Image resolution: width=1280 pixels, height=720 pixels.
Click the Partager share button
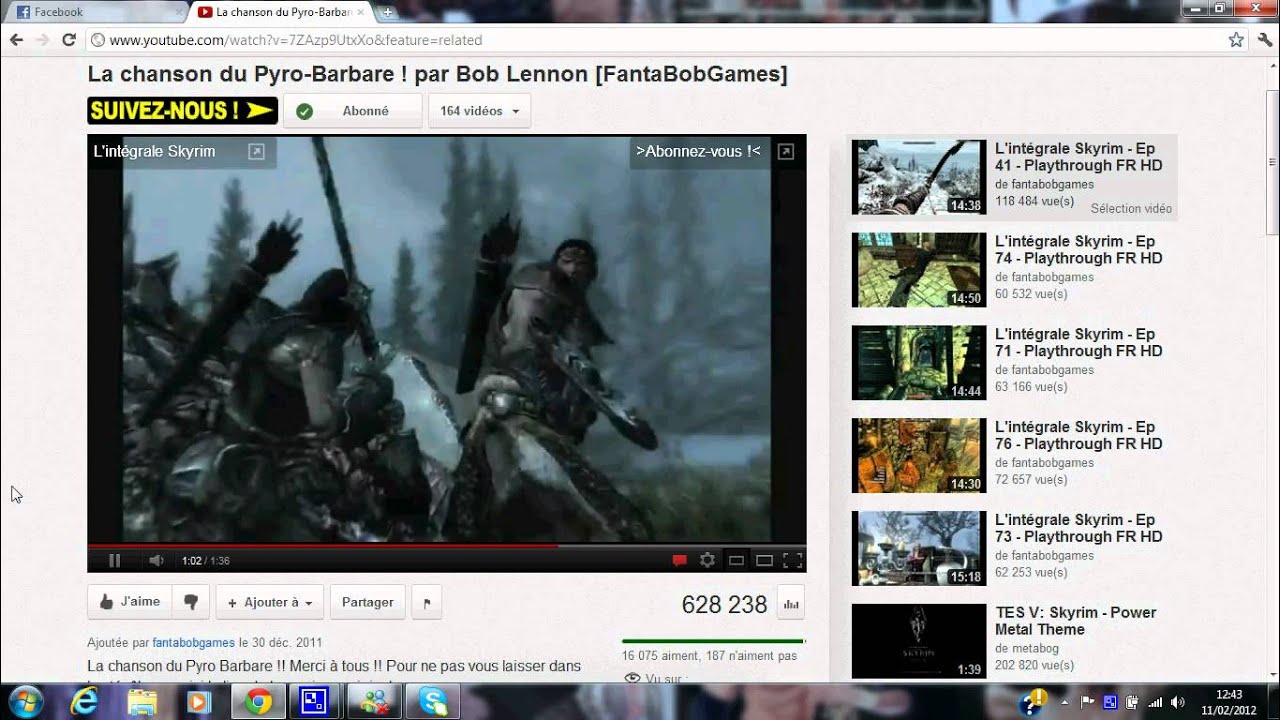coord(368,602)
